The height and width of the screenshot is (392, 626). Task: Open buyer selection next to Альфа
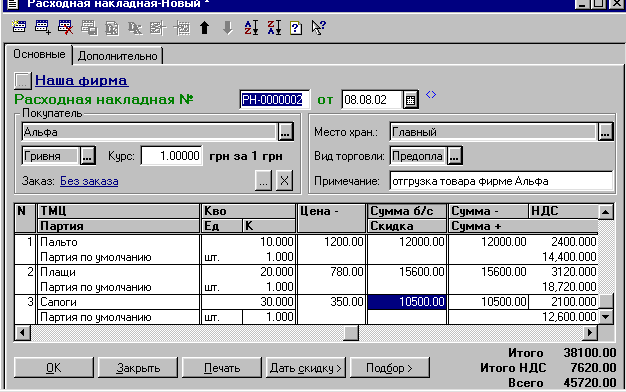tap(285, 132)
